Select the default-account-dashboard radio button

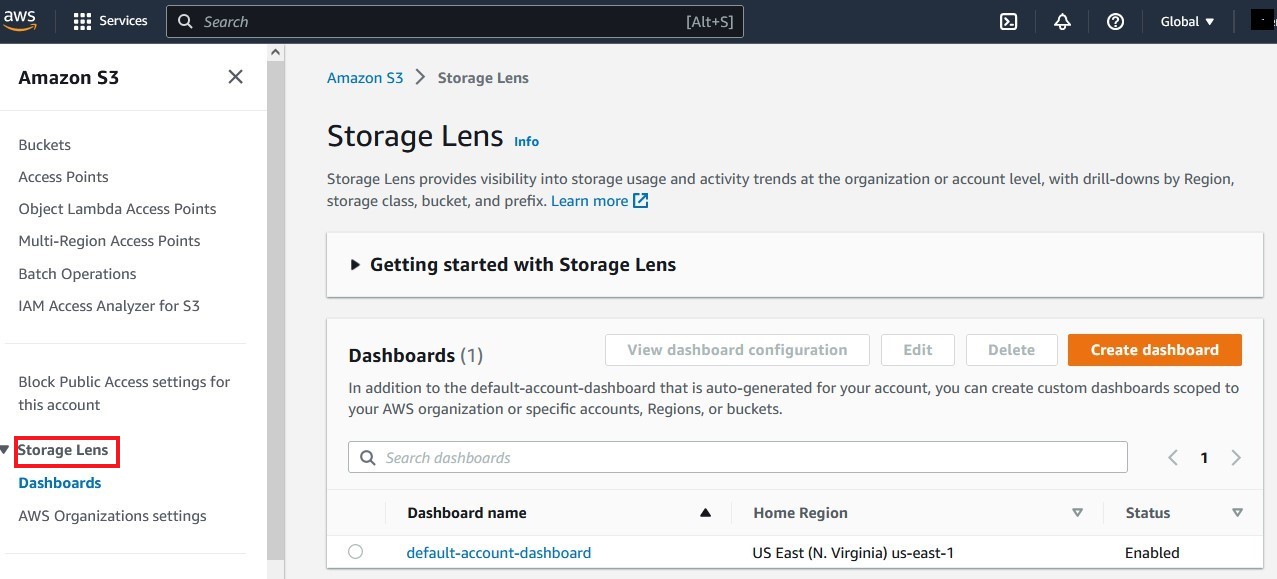click(x=355, y=552)
